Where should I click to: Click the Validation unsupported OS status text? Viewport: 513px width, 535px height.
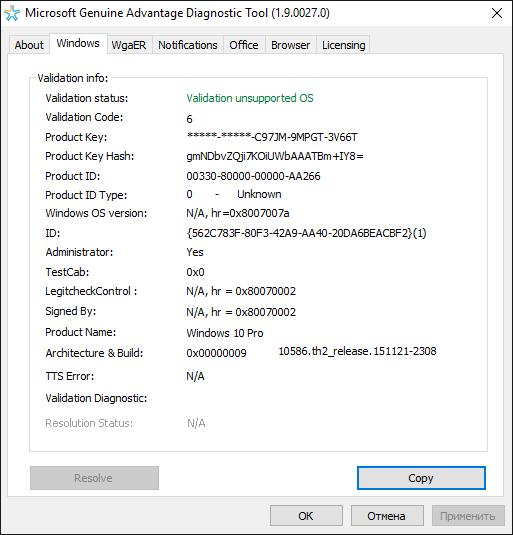[250, 98]
